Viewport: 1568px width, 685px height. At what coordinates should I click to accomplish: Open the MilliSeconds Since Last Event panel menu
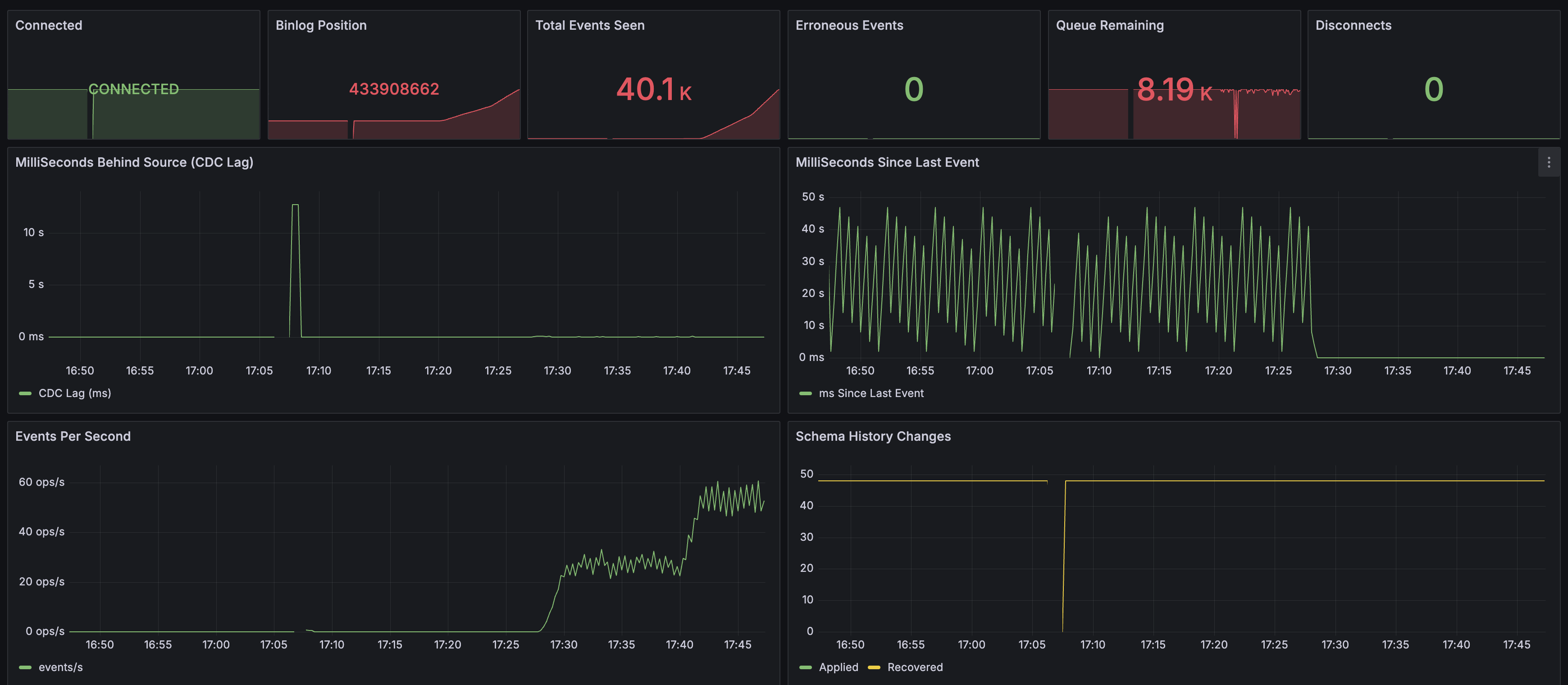pyautogui.click(x=1549, y=163)
